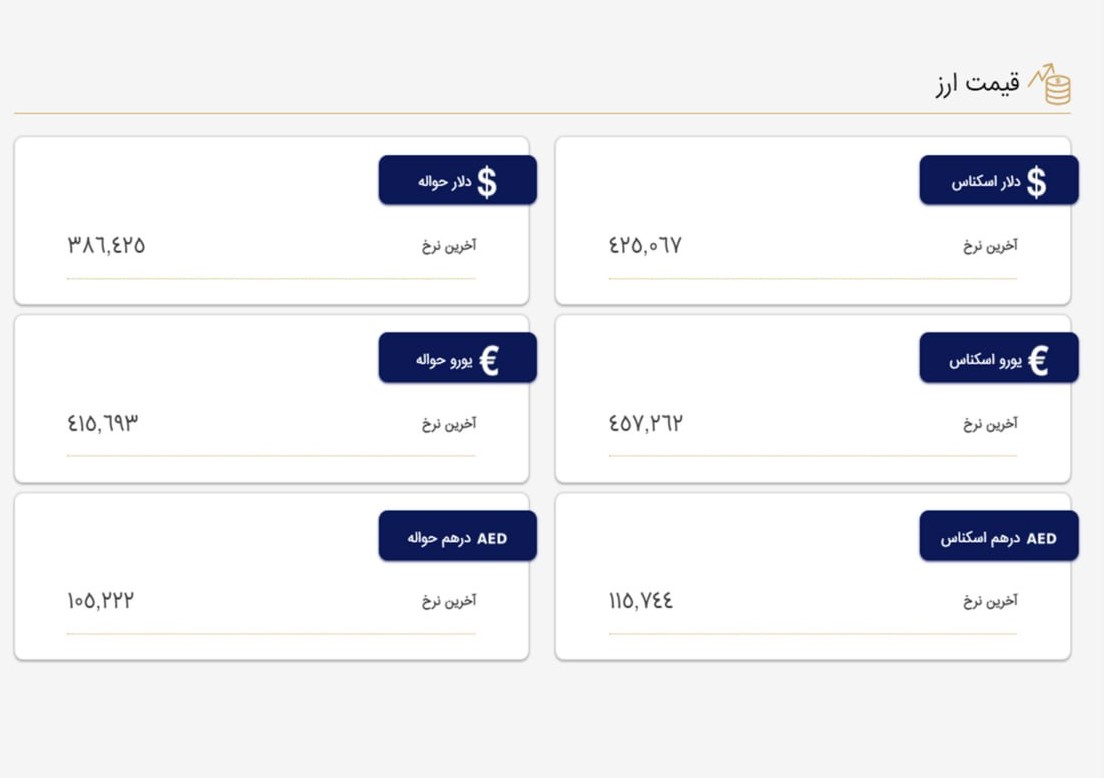This screenshot has width=1104, height=778.
Task: Open the دلار حواله rate badge
Action: click(458, 180)
